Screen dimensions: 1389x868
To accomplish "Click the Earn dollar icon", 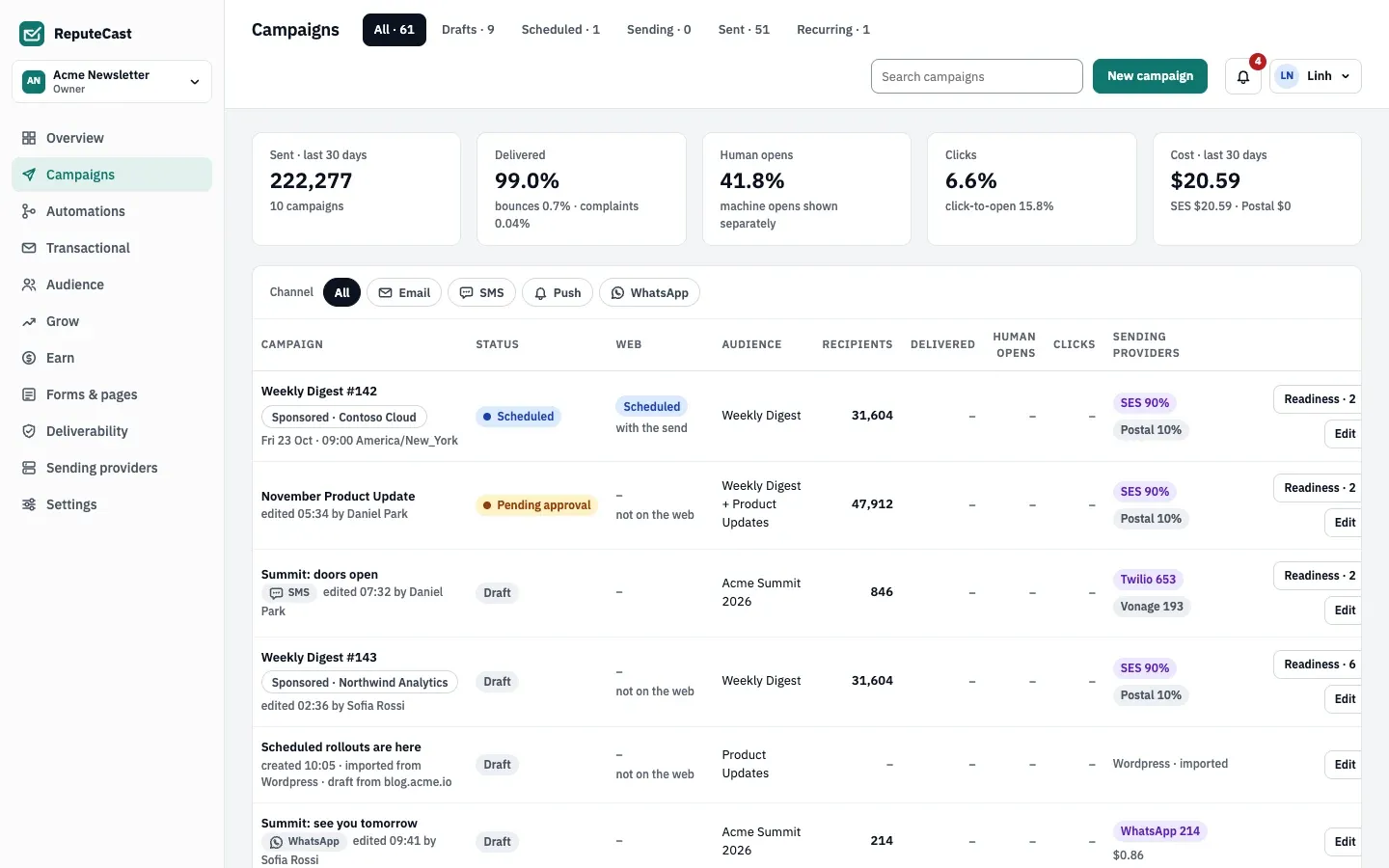I will coord(29,358).
